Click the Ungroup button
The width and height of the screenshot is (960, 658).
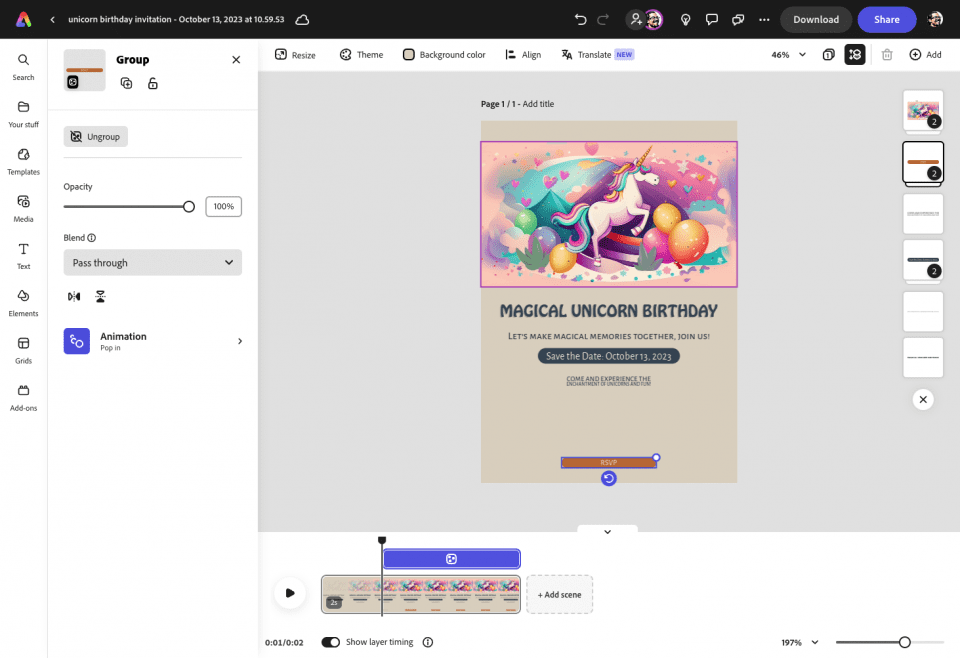pos(96,136)
